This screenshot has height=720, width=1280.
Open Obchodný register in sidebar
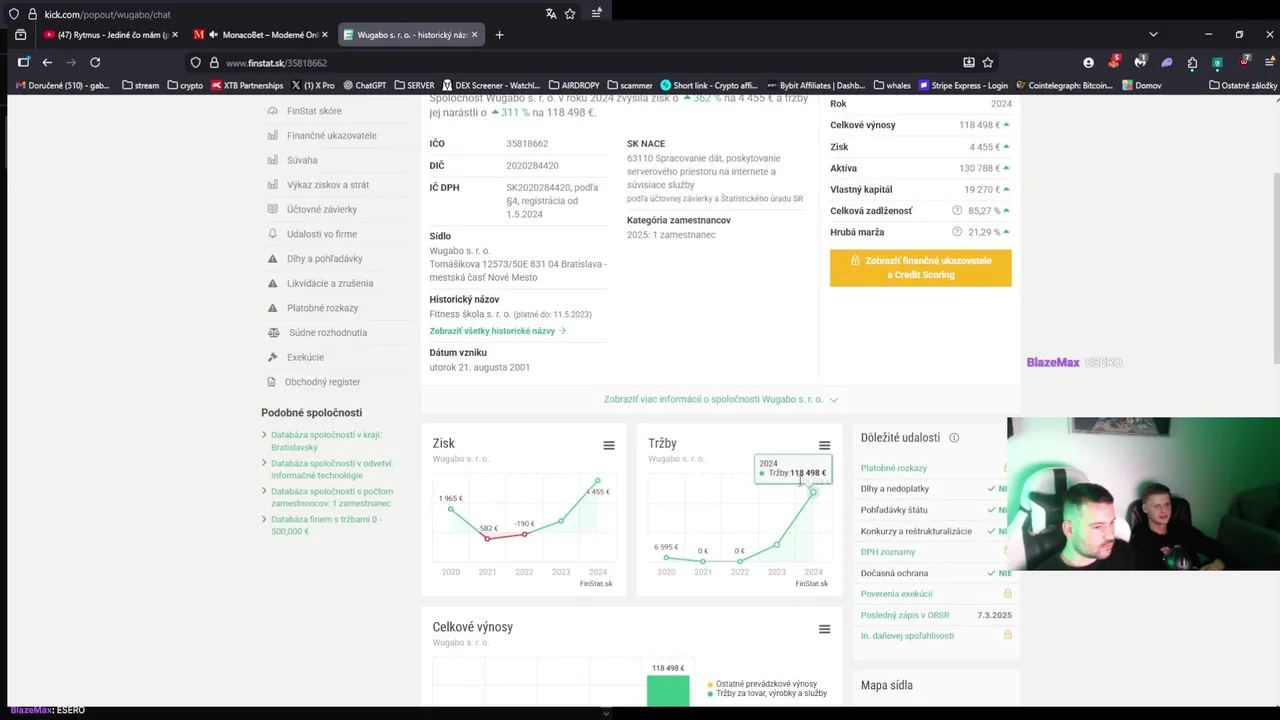point(322,382)
